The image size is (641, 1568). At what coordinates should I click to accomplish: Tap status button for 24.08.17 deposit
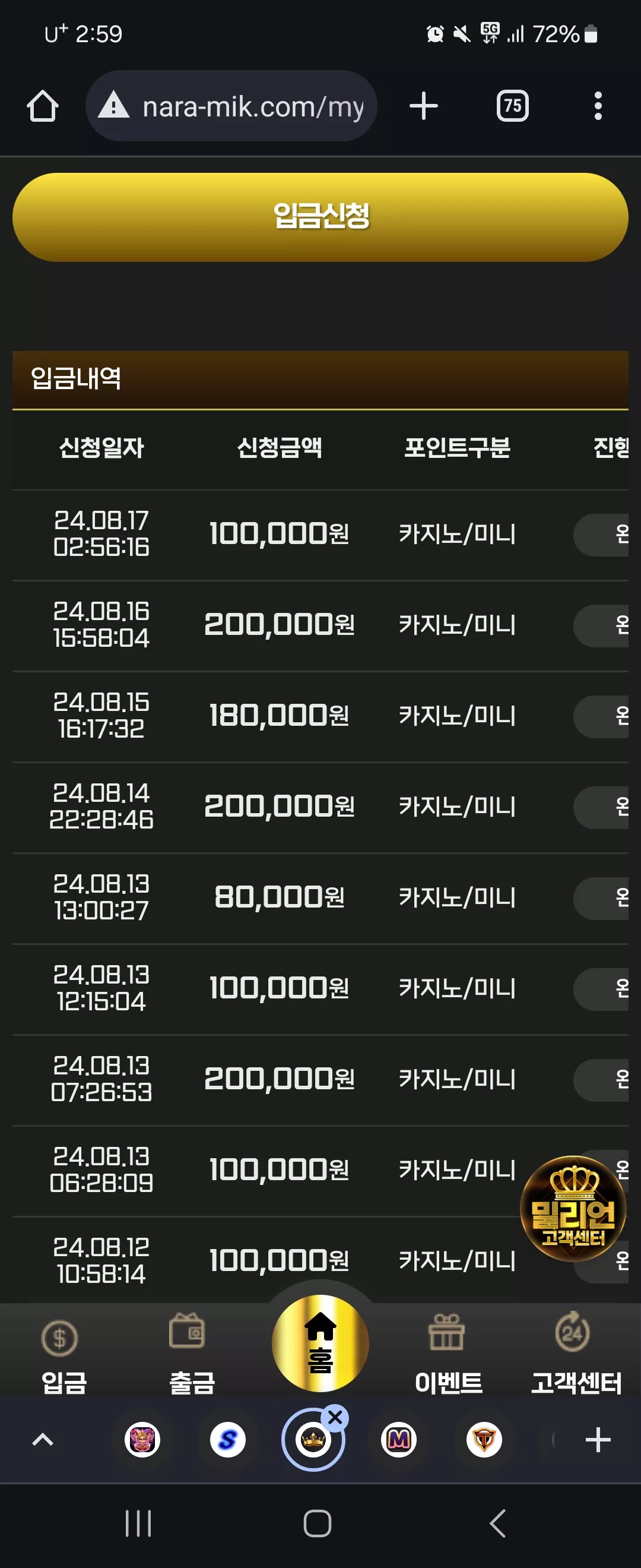pos(601,535)
